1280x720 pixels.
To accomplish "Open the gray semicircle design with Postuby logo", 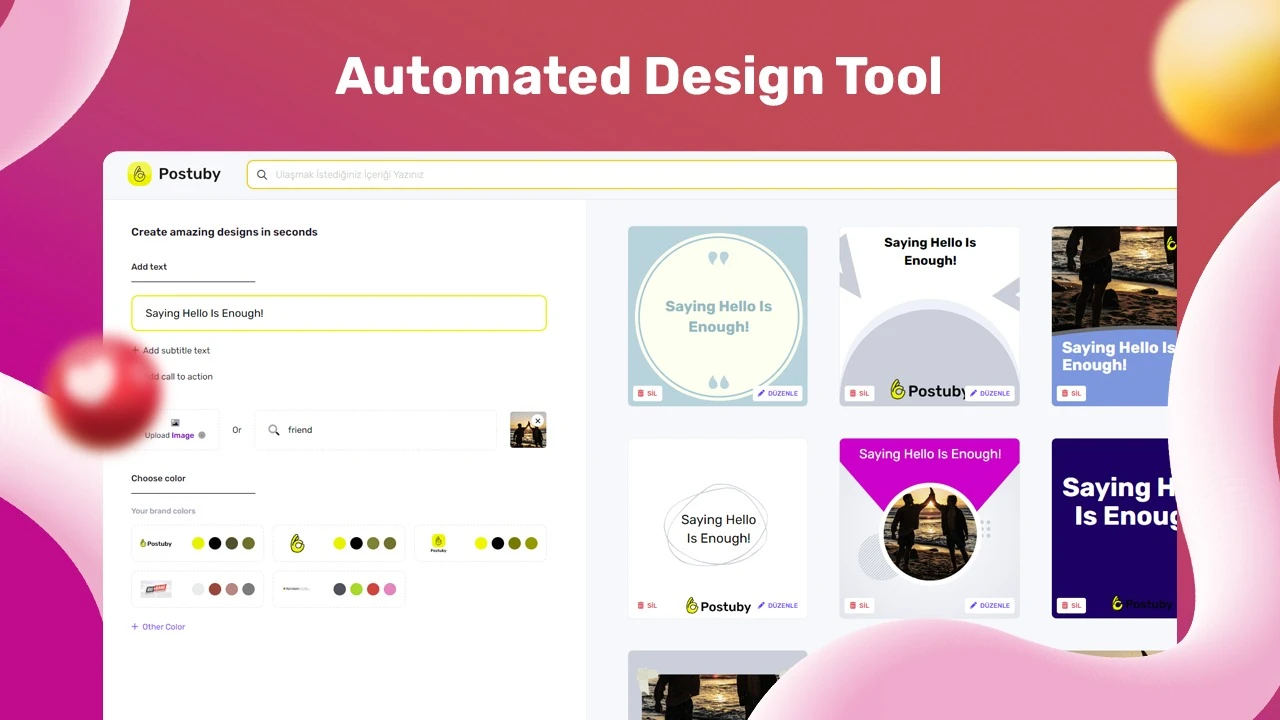I will pyautogui.click(x=930, y=316).
